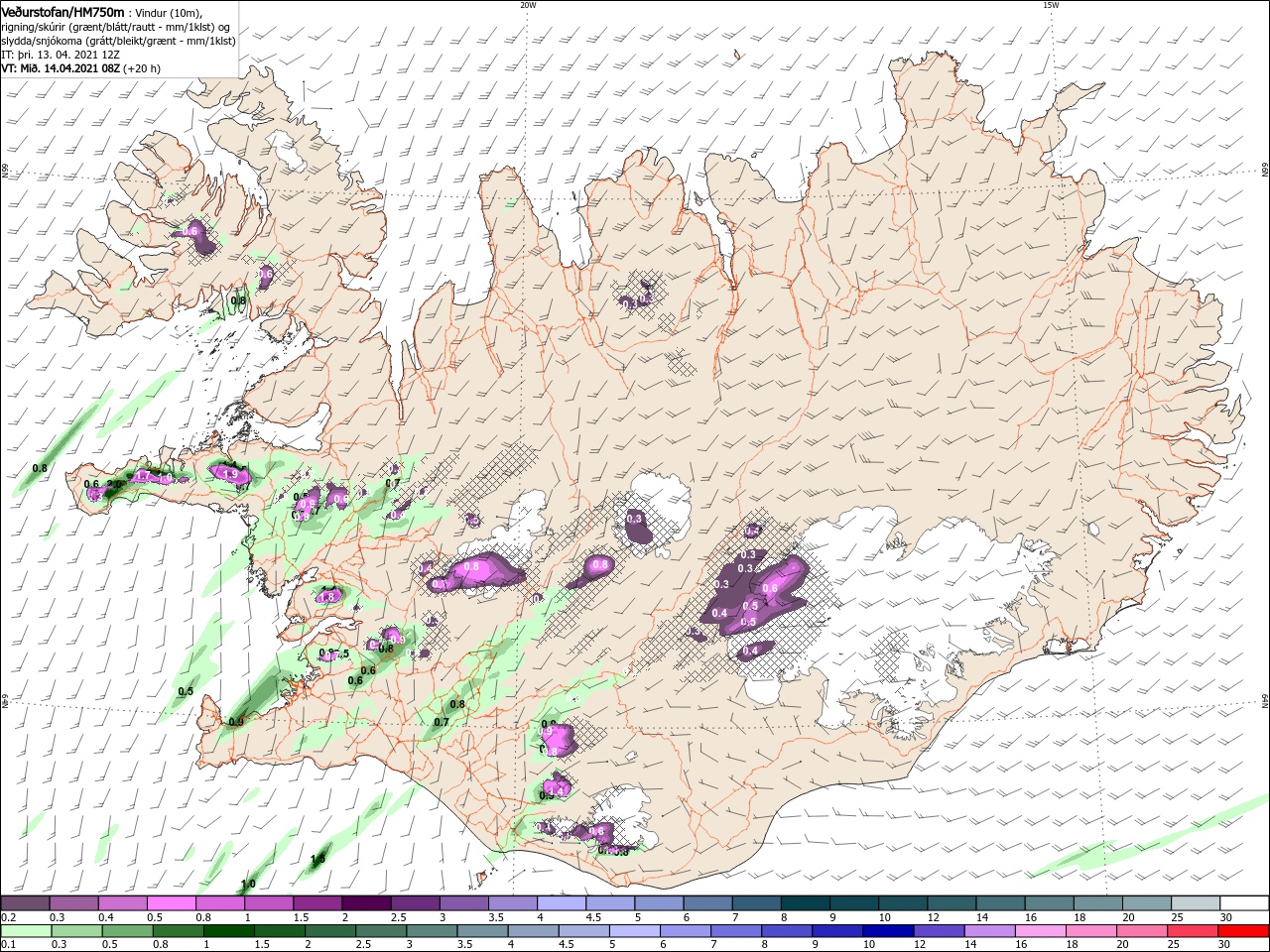Pick the bright pink 0.5 snow legend swatch
This screenshot has width=1270, height=952.
pos(171,903)
